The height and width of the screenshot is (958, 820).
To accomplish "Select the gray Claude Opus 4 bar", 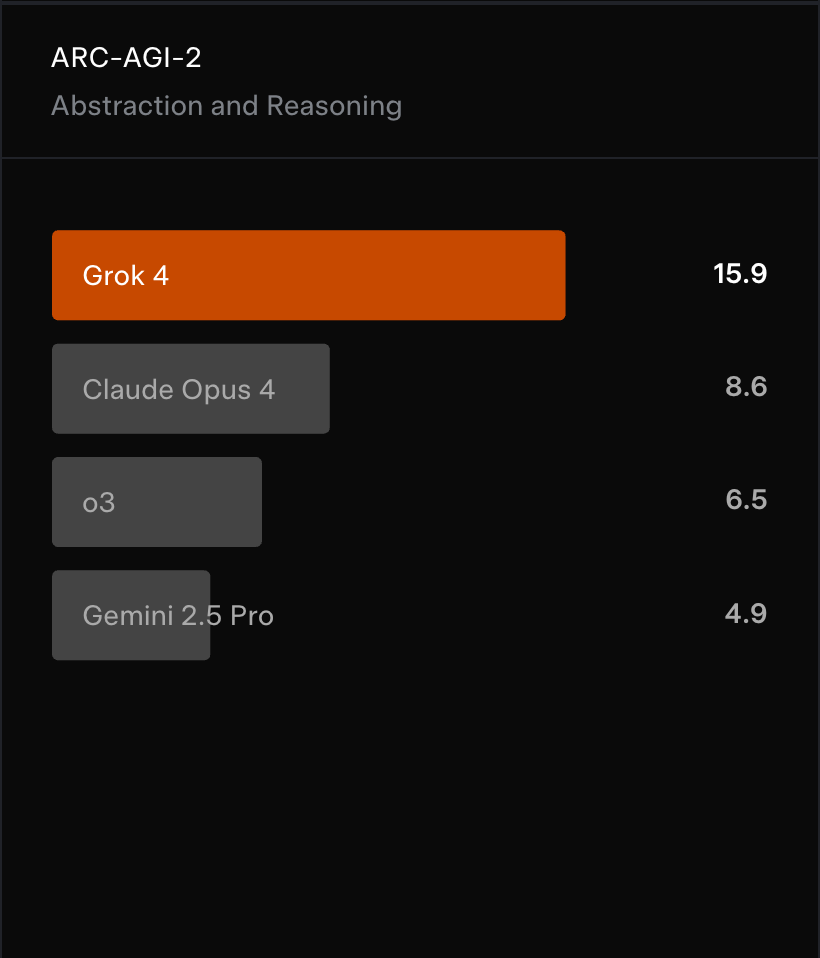I will click(x=191, y=389).
